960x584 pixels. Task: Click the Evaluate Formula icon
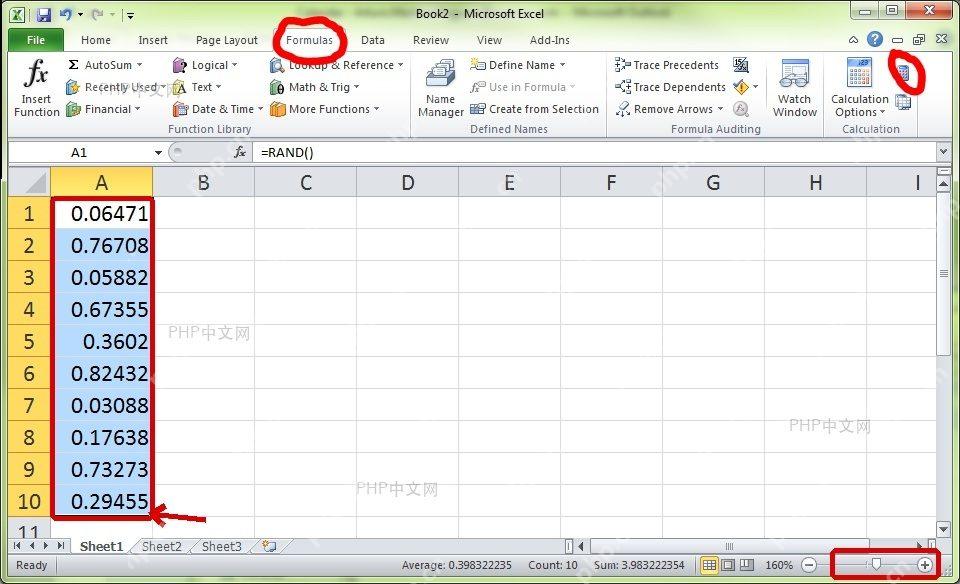[741, 109]
